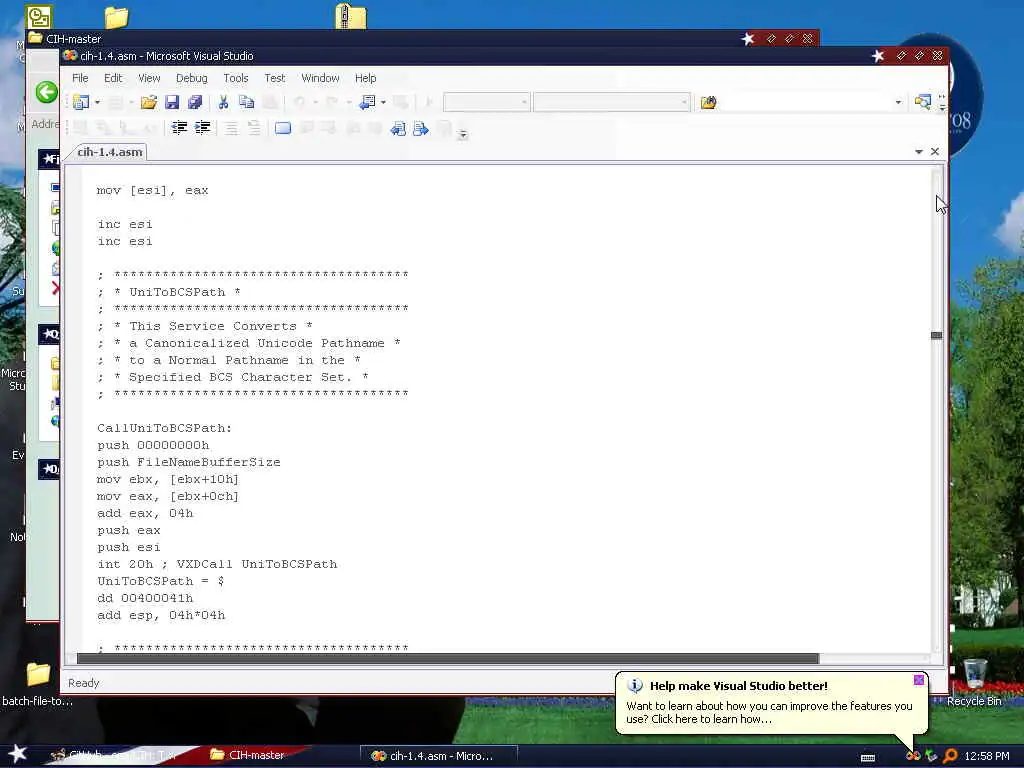
Task: Click the 'CallUniToBCSPath:' label line
Action: [x=165, y=428]
